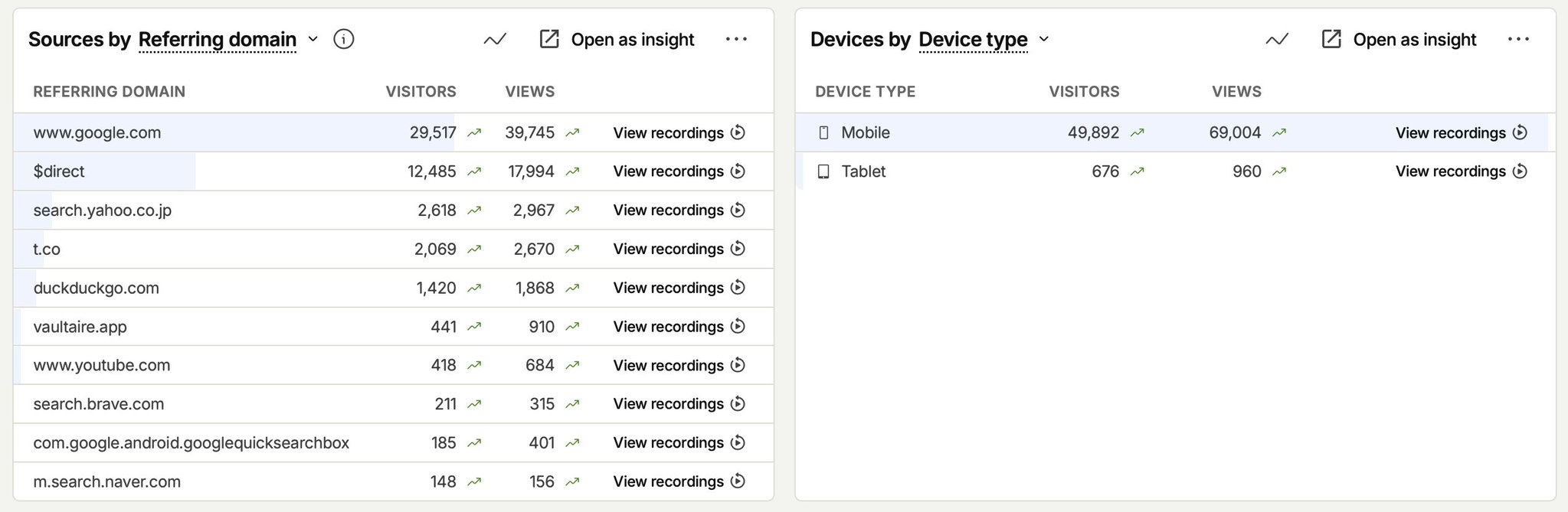View recordings for com.google.android.googlequicksearchbox
The image size is (1568, 512).
pos(679,442)
